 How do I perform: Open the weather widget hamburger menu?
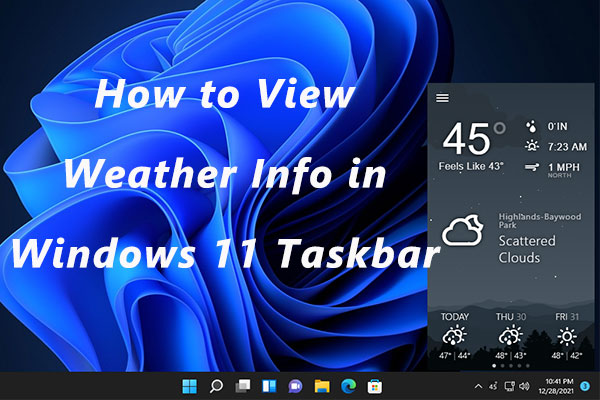point(442,98)
